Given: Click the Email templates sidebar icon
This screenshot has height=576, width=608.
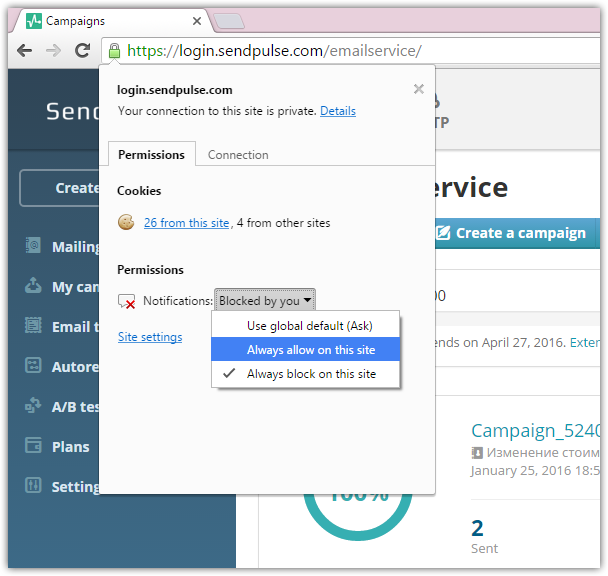Looking at the screenshot, I should tap(33, 325).
